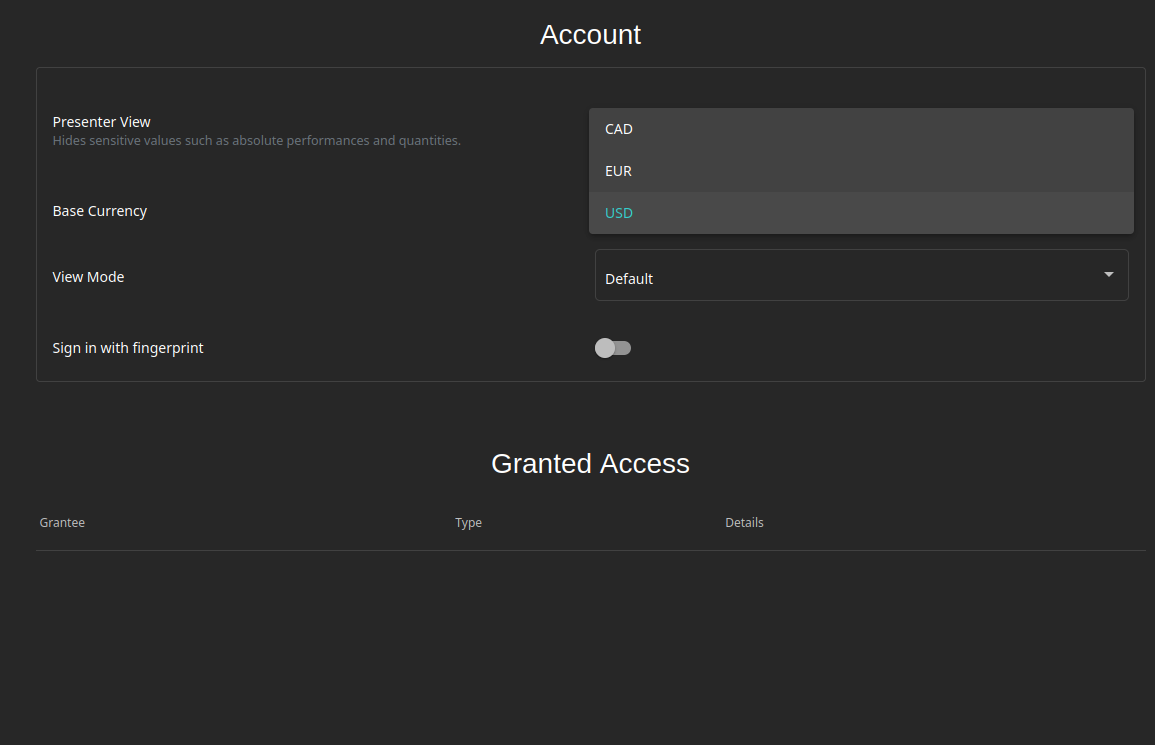Image resolution: width=1155 pixels, height=745 pixels.
Task: Click the Sign in with fingerprint label
Action: pos(128,347)
